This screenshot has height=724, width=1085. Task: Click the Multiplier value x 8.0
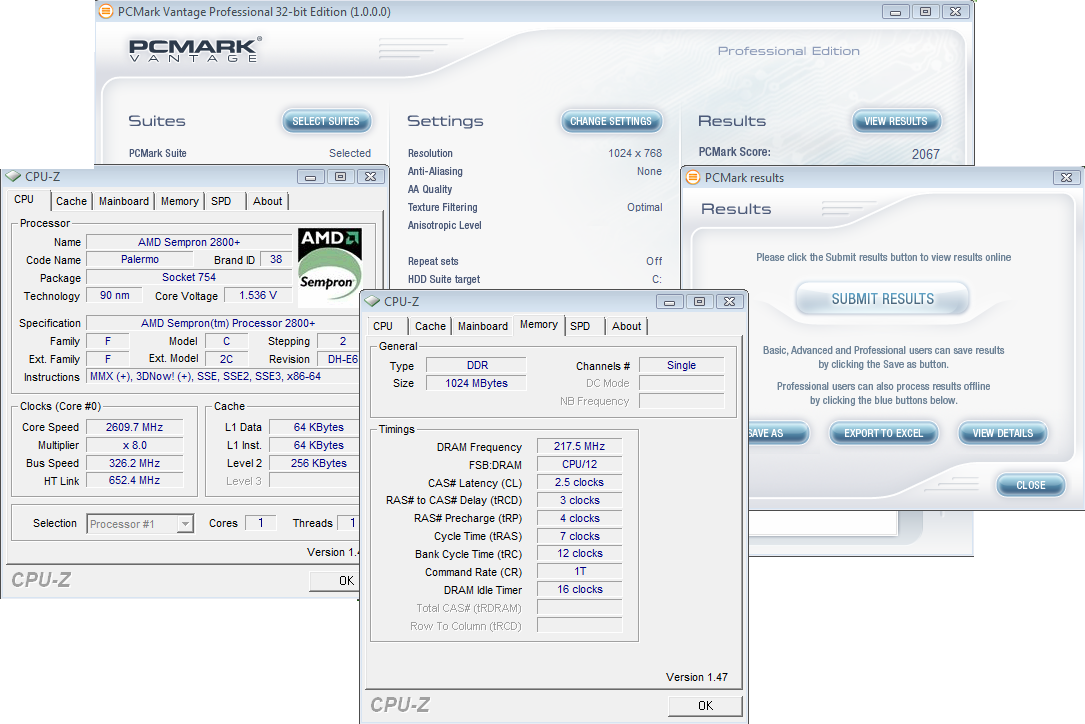pos(134,445)
